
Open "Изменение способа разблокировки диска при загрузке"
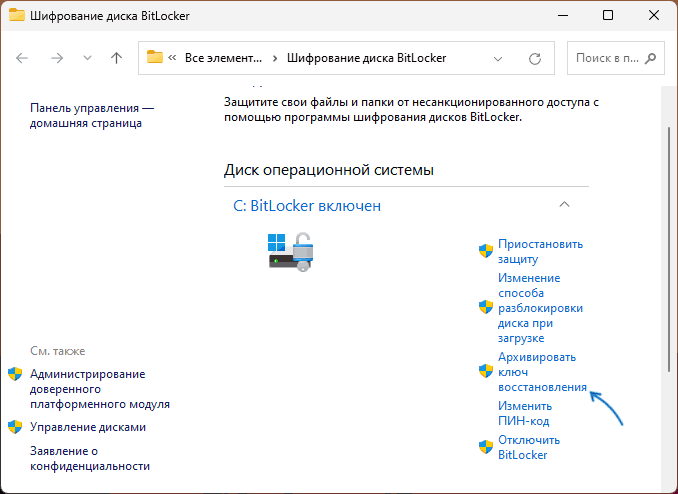pos(540,308)
